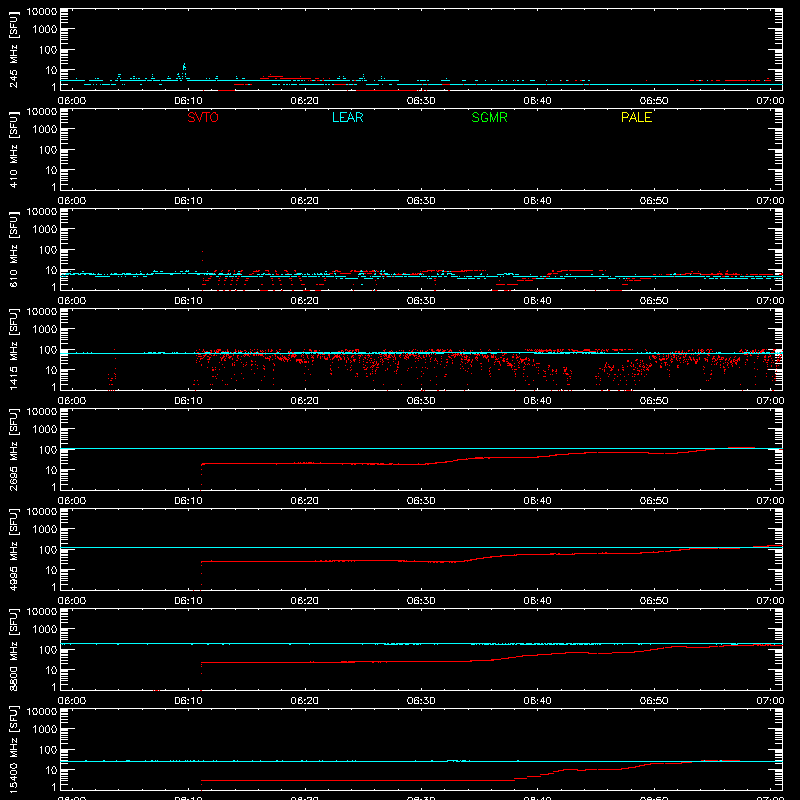This screenshot has width=800, height=800.
Task: Select the 15400 MHz [SFU] axis title
Action: point(14,749)
